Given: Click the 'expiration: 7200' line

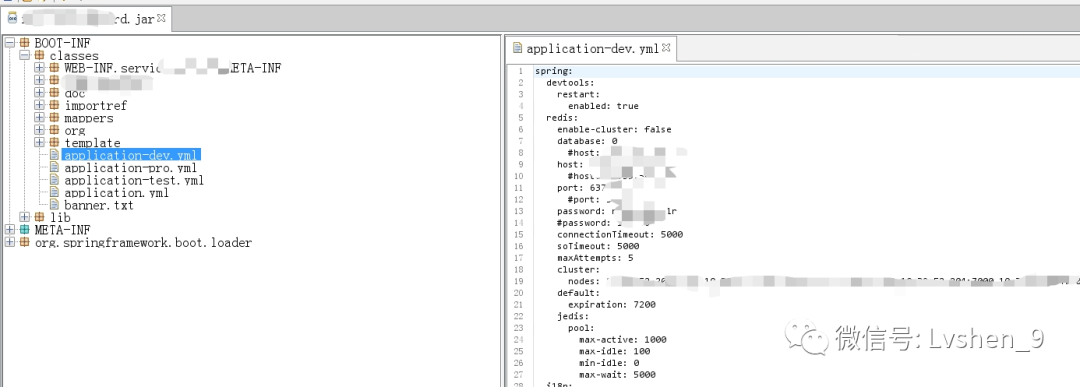Looking at the screenshot, I should point(612,305).
